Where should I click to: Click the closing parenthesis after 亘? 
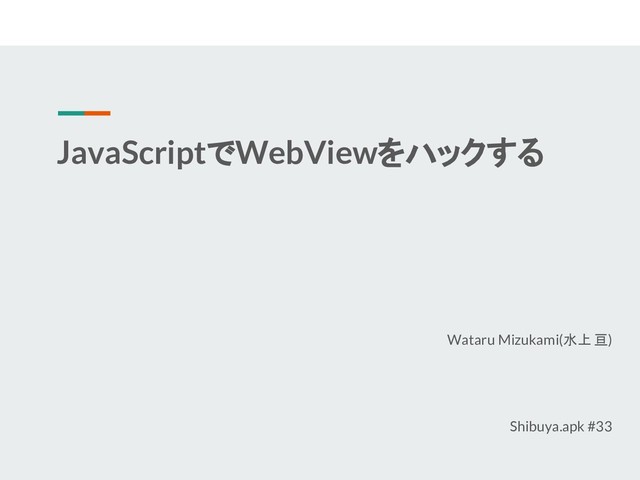coord(610,340)
